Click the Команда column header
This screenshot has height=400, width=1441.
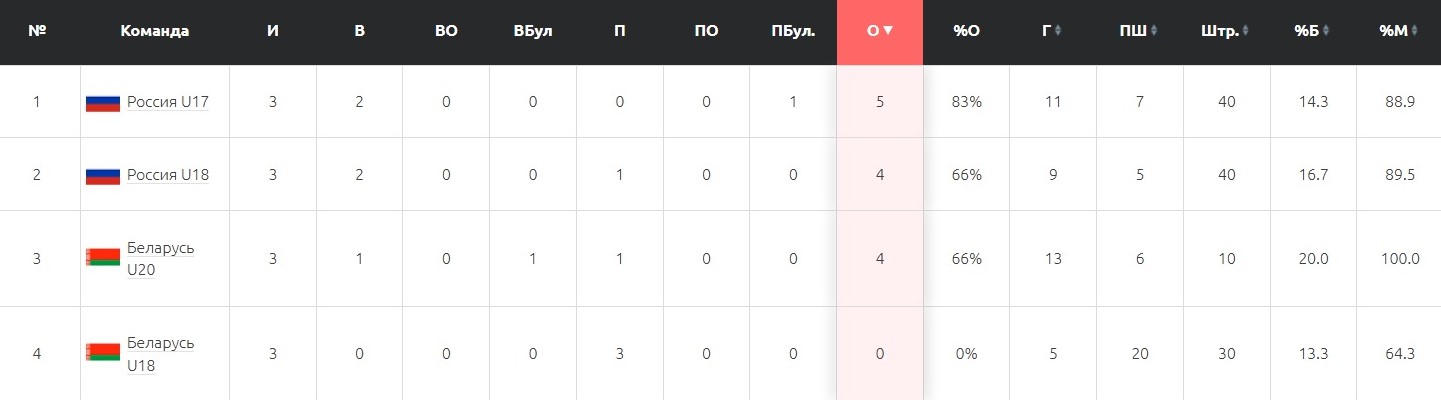[155, 31]
